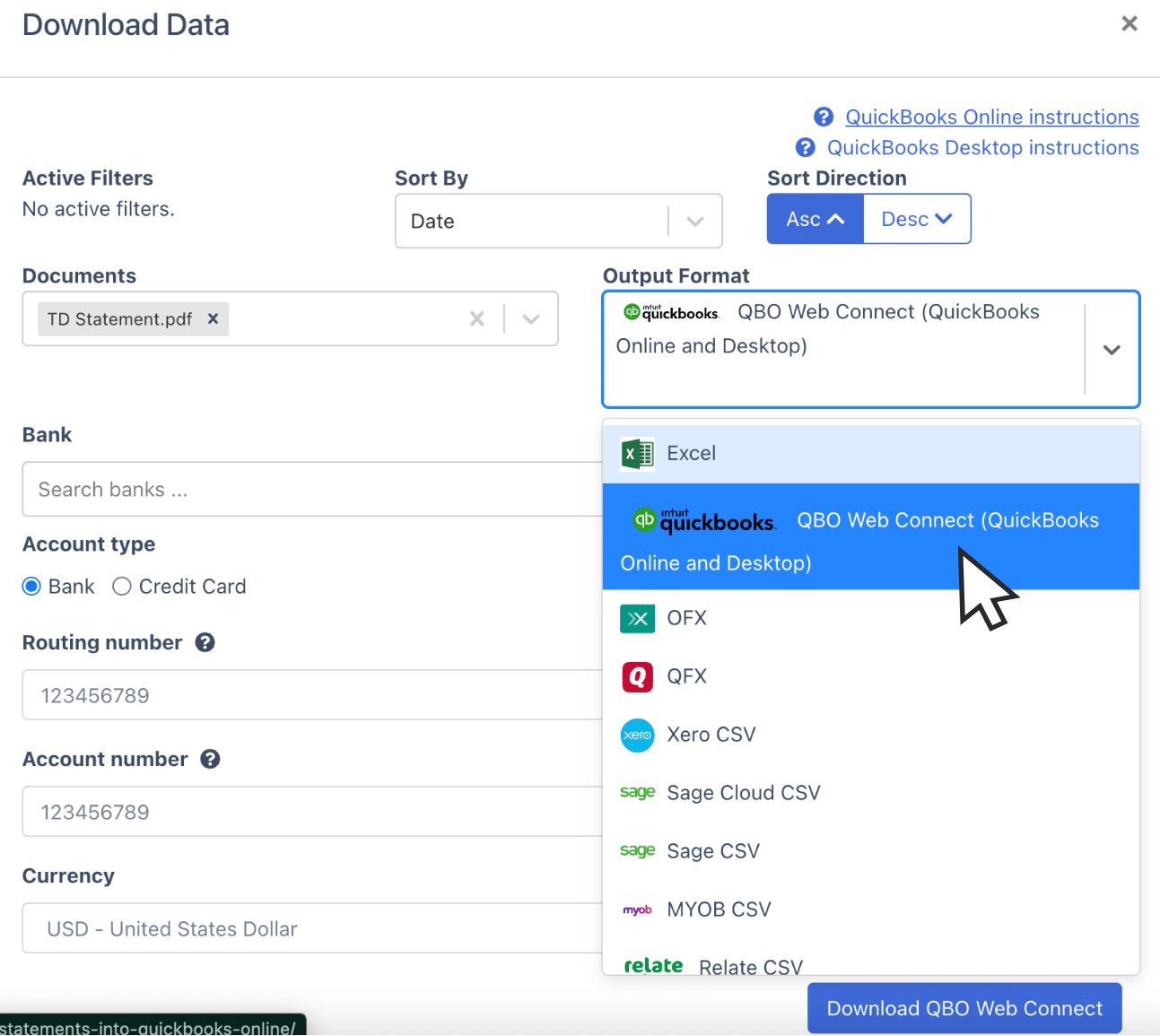Image resolution: width=1160 pixels, height=1036 pixels.
Task: Click the QFX red Q icon
Action: [x=637, y=676]
